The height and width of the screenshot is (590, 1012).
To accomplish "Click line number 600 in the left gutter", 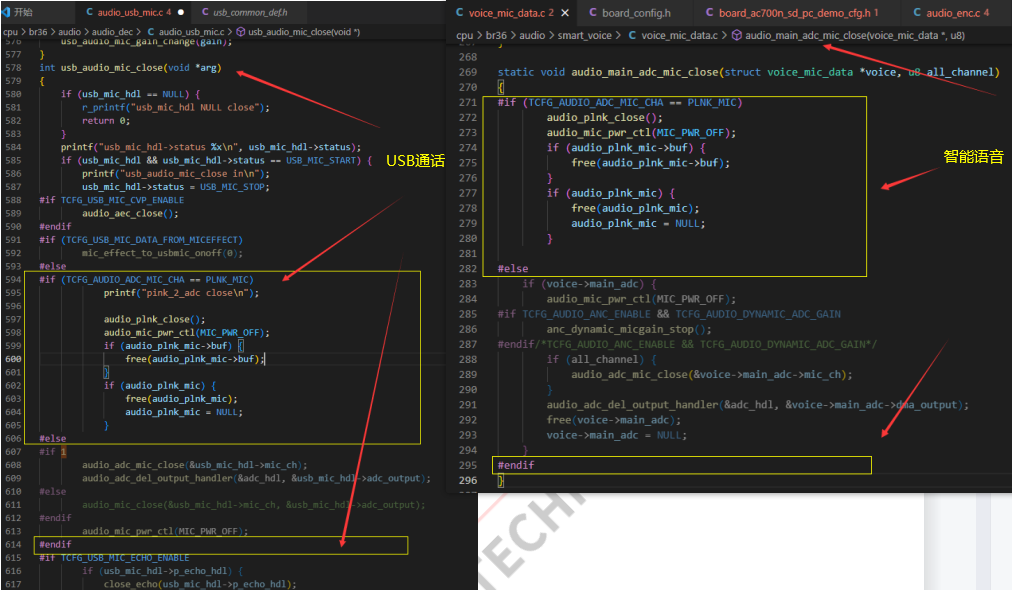I will coord(13,359).
